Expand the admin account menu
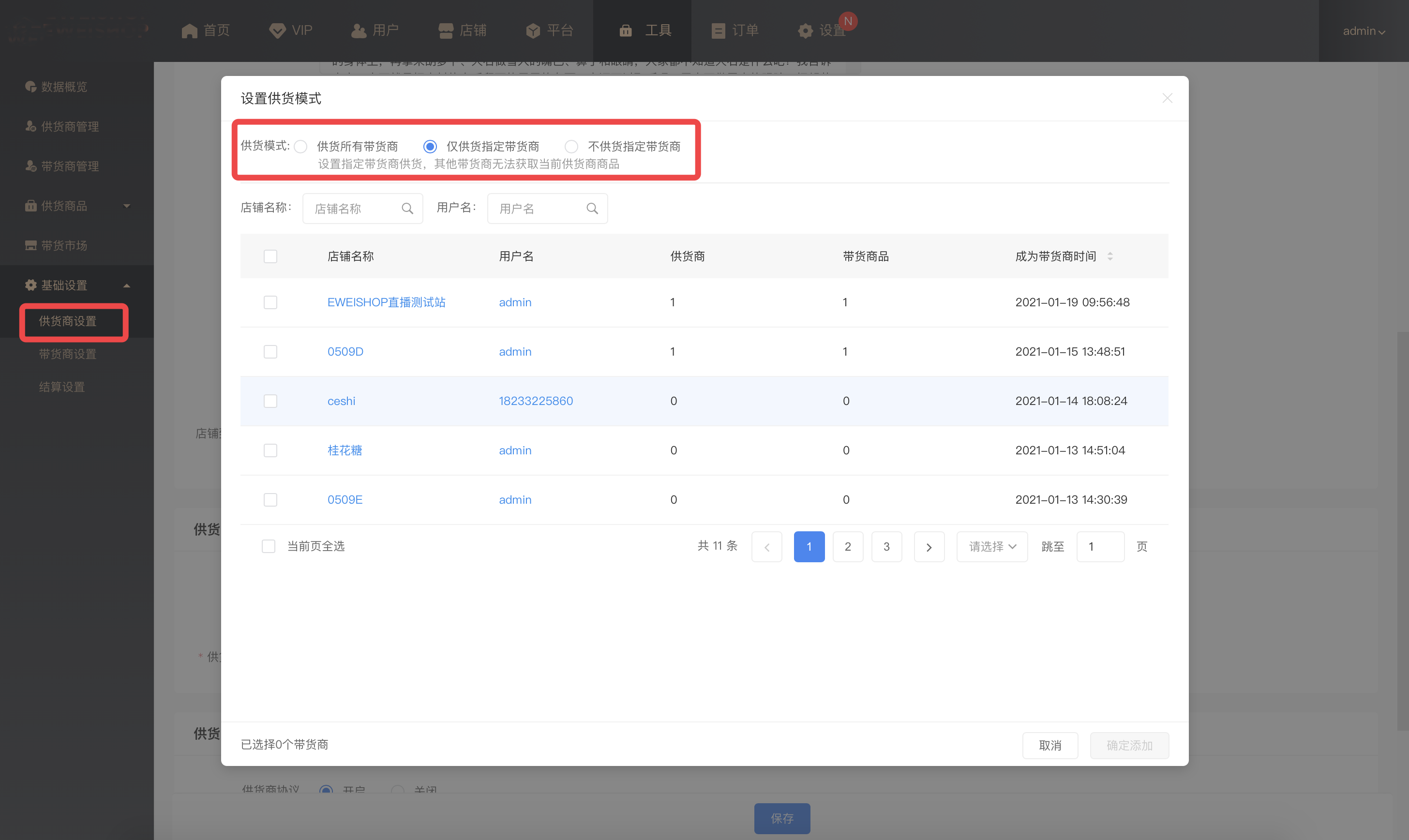 (1363, 31)
